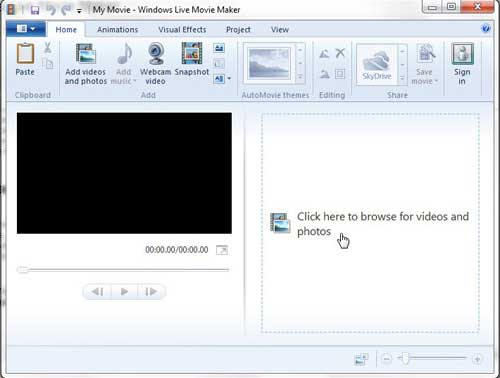Click the Rotate right icon

click(325, 74)
